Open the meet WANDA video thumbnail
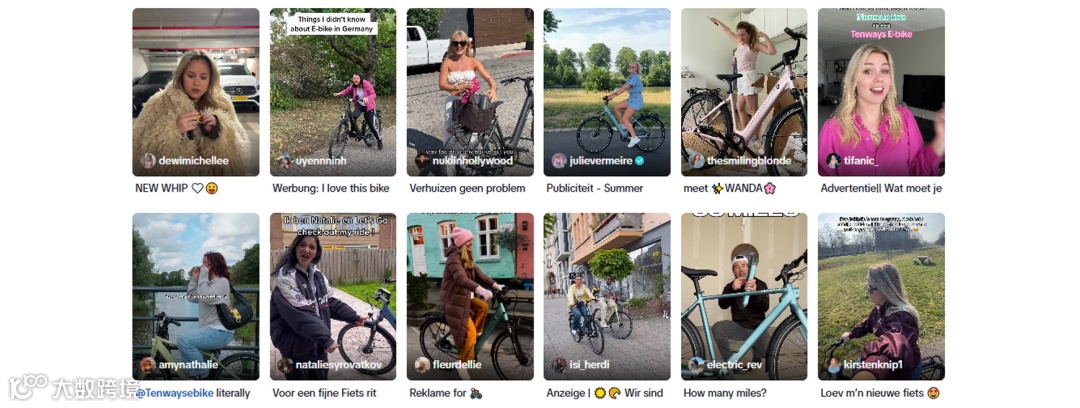The width and height of the screenshot is (1080, 408). [x=744, y=92]
